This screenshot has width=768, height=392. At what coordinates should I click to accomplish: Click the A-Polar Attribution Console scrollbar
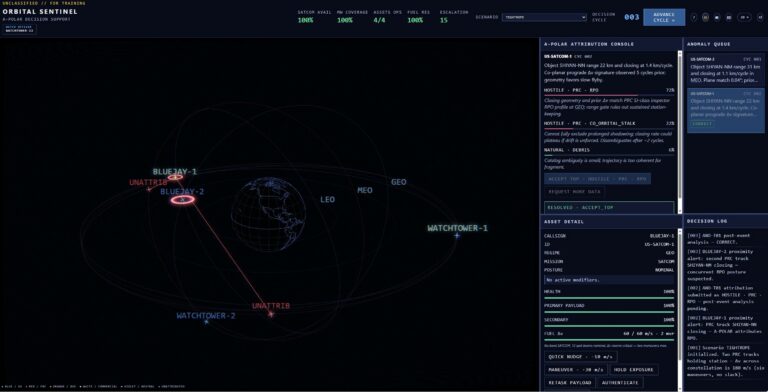(679, 131)
